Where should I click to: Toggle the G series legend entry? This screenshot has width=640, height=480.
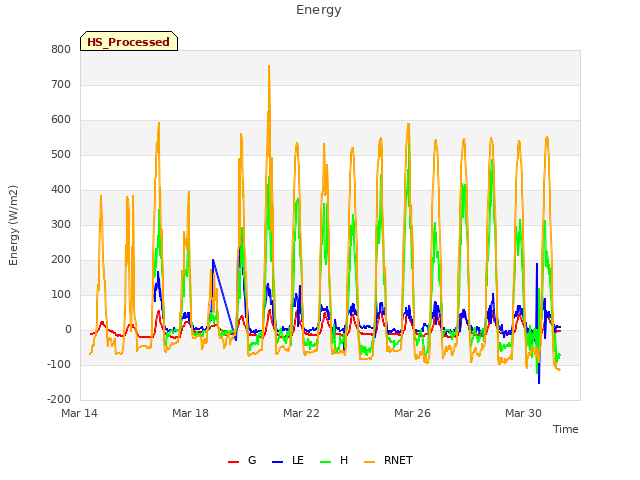click(242, 460)
